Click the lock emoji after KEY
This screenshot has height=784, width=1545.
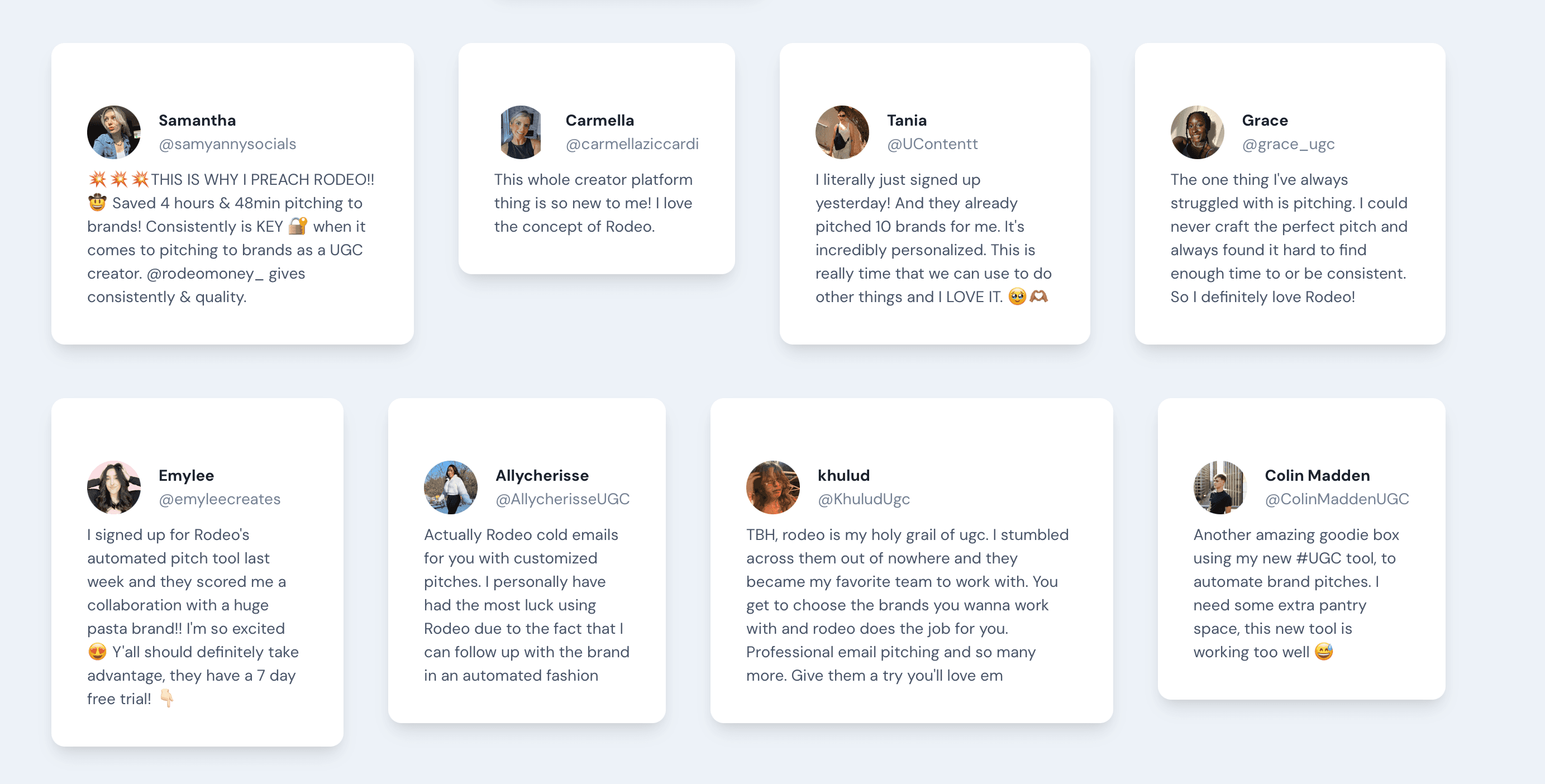(298, 227)
